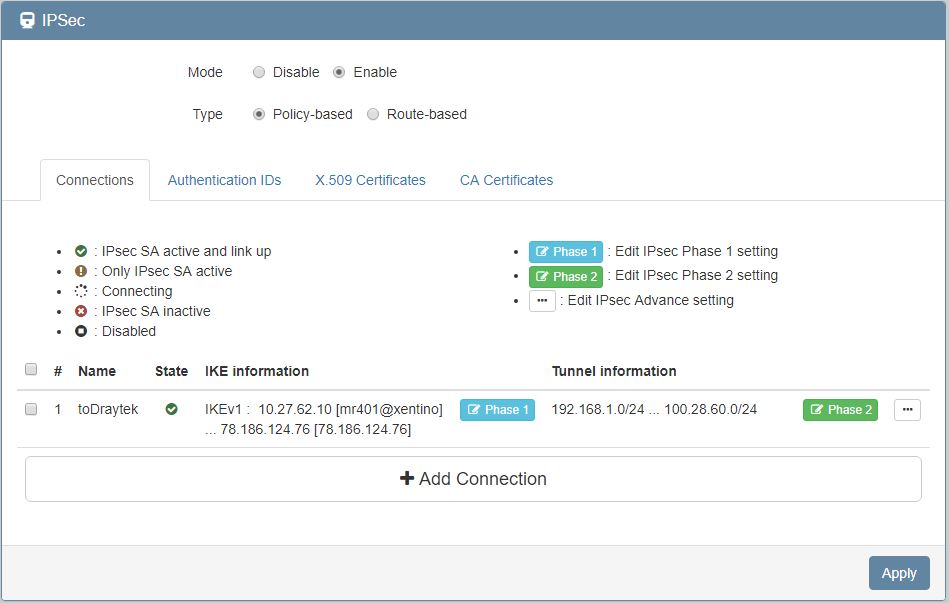
Task: Open the X.509 Certificates tab
Action: (x=370, y=180)
